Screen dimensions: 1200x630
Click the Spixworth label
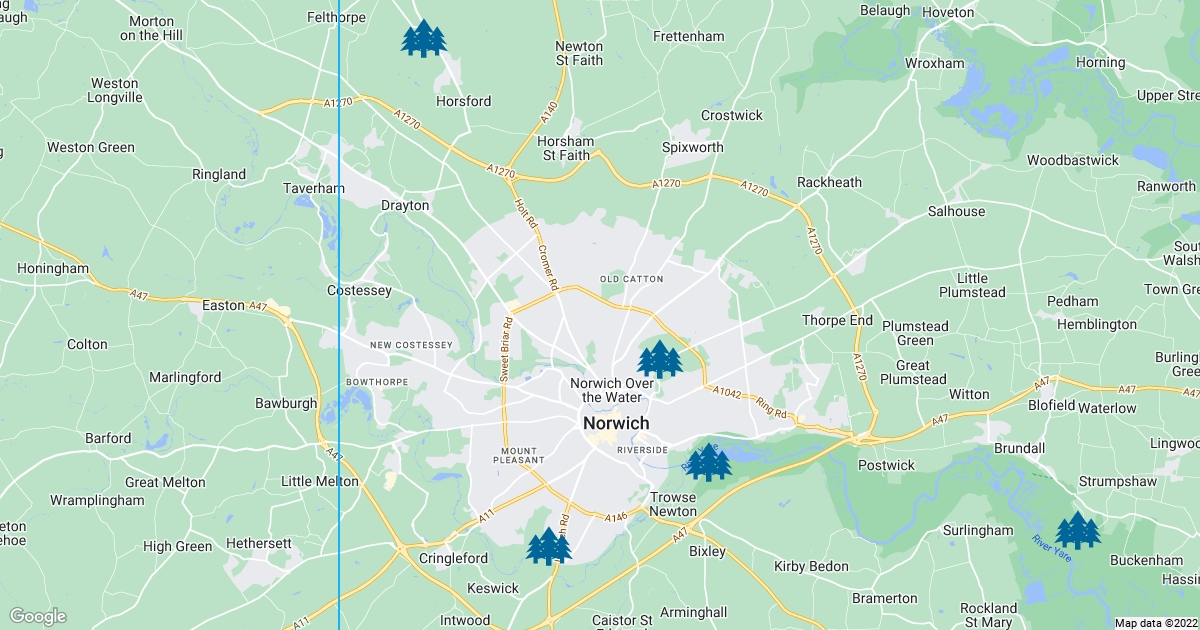click(x=693, y=147)
